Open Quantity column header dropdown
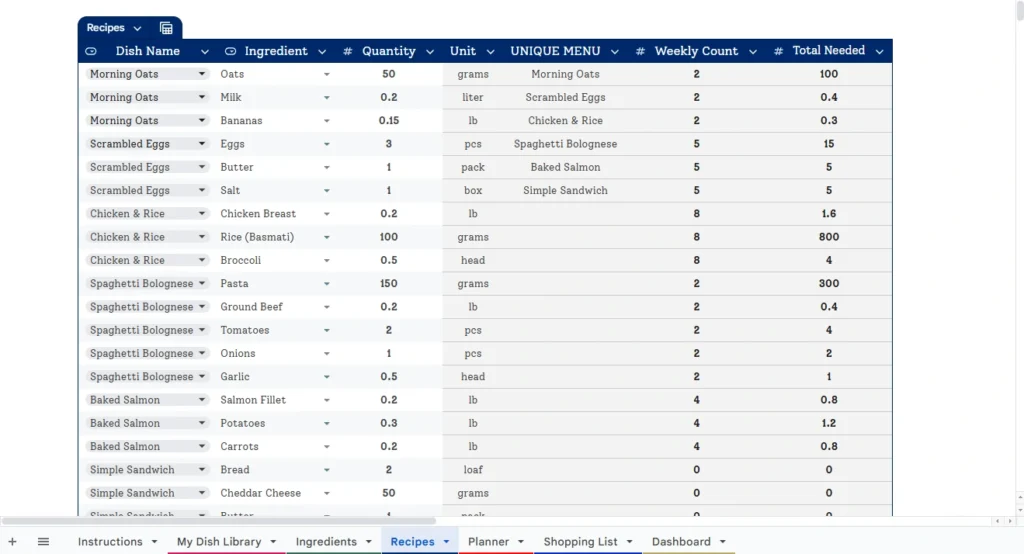The width and height of the screenshot is (1024, 554). [x=430, y=52]
